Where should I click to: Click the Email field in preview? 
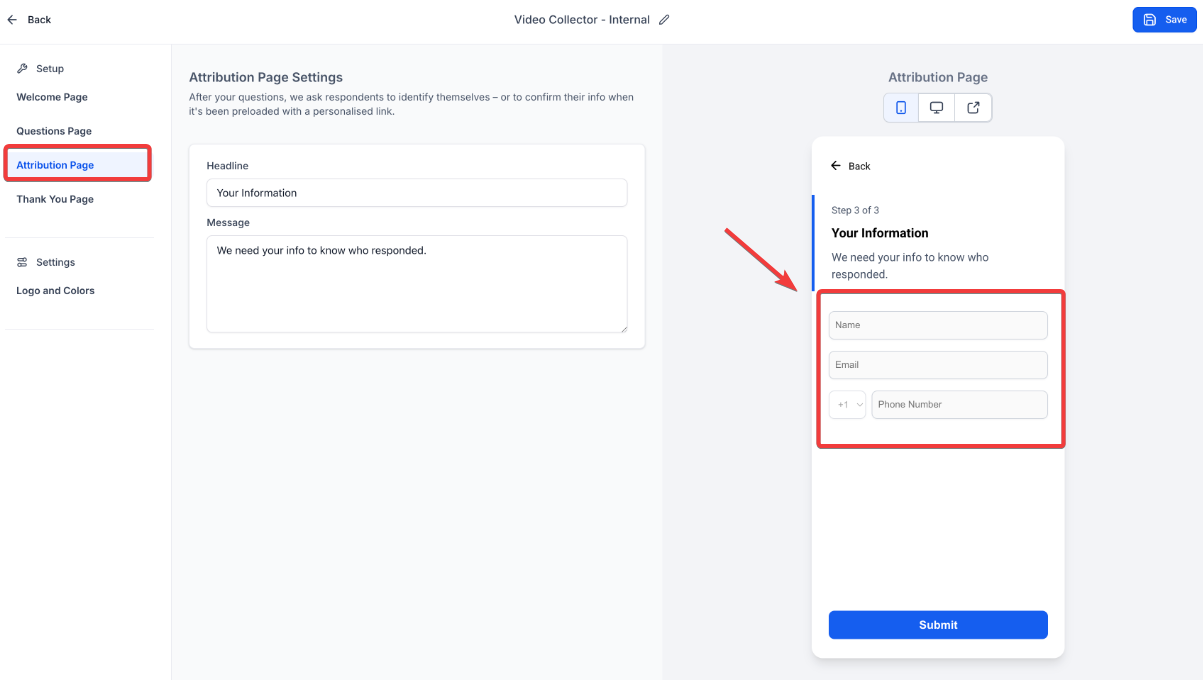tap(937, 365)
